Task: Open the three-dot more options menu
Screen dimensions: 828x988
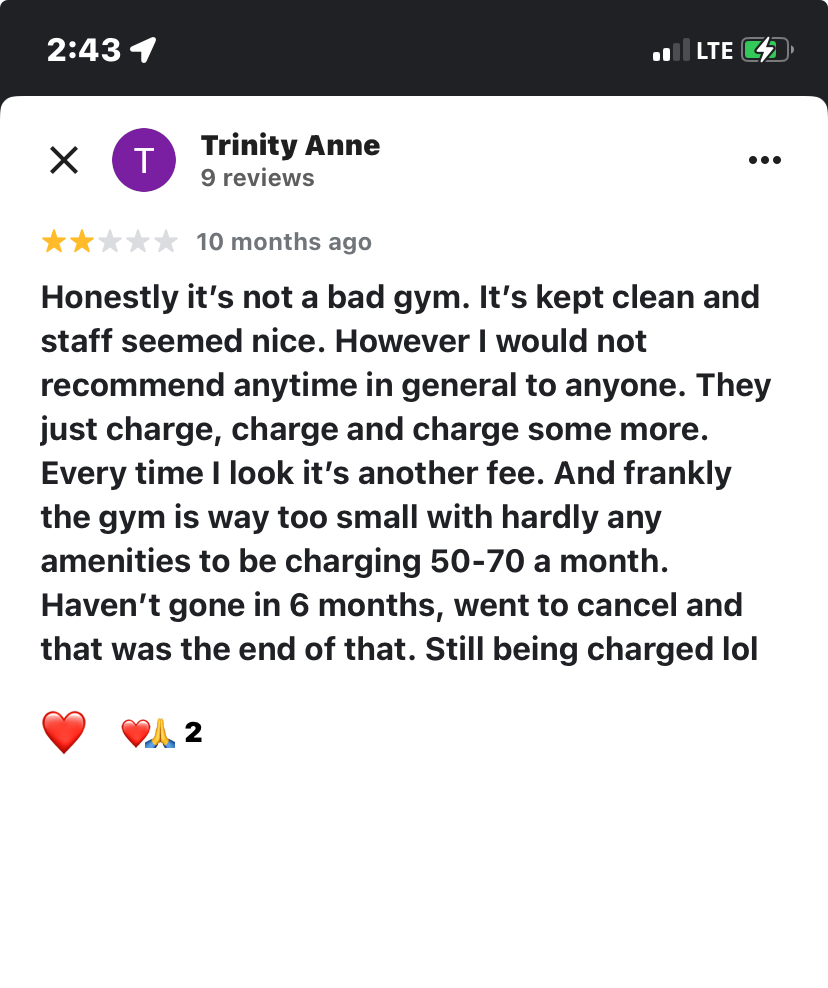Action: (x=765, y=160)
